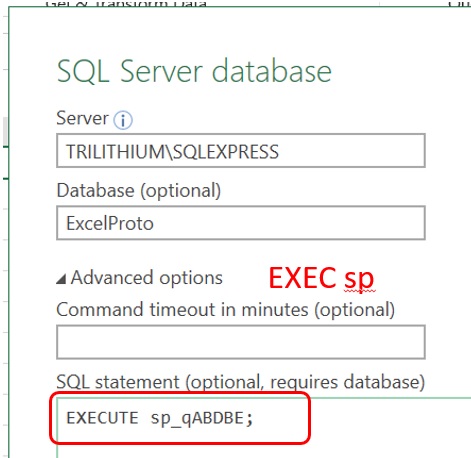Click the red underlined sp annotation text

coord(359,279)
